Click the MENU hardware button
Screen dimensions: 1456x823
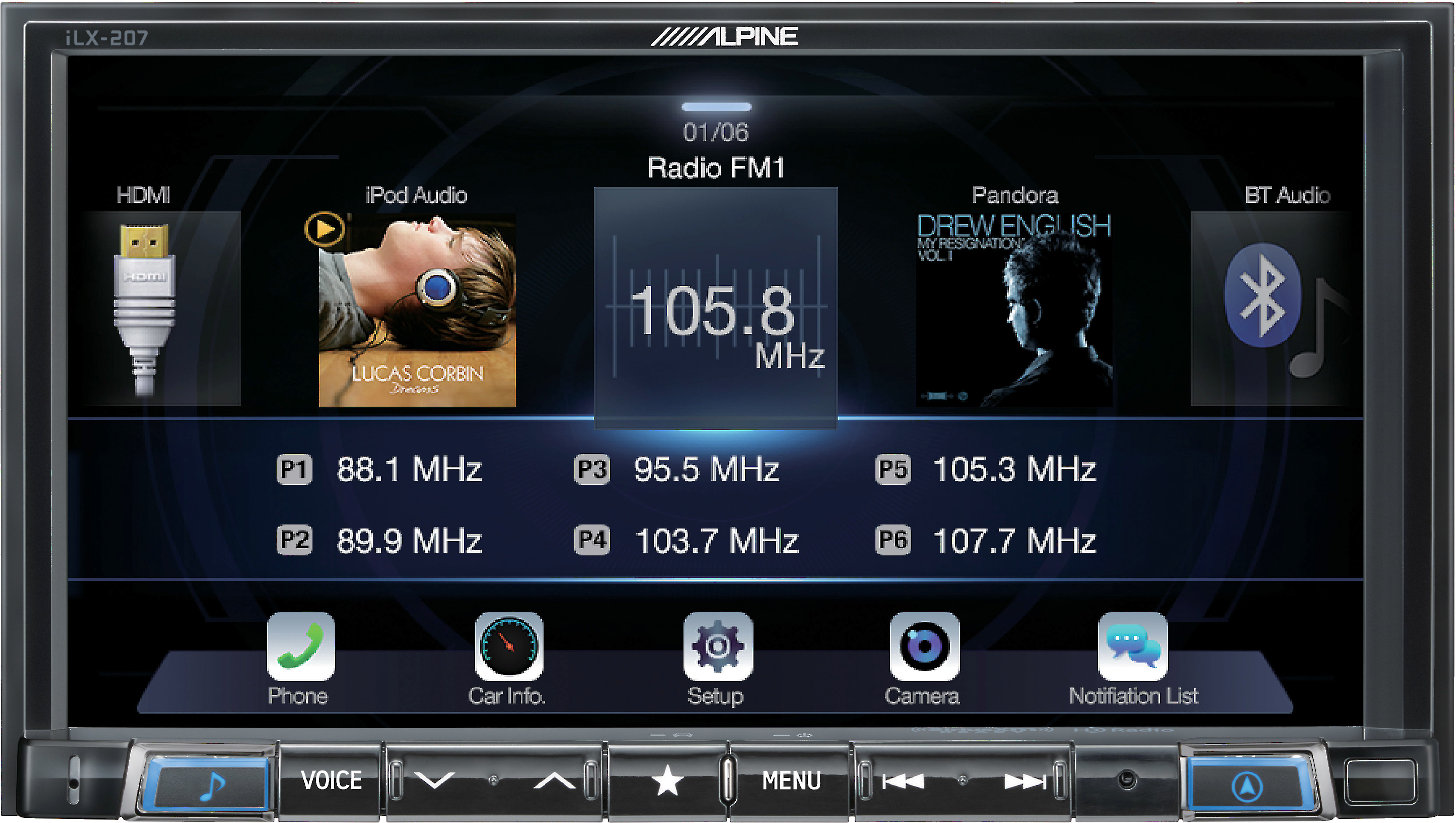pyautogui.click(x=791, y=781)
